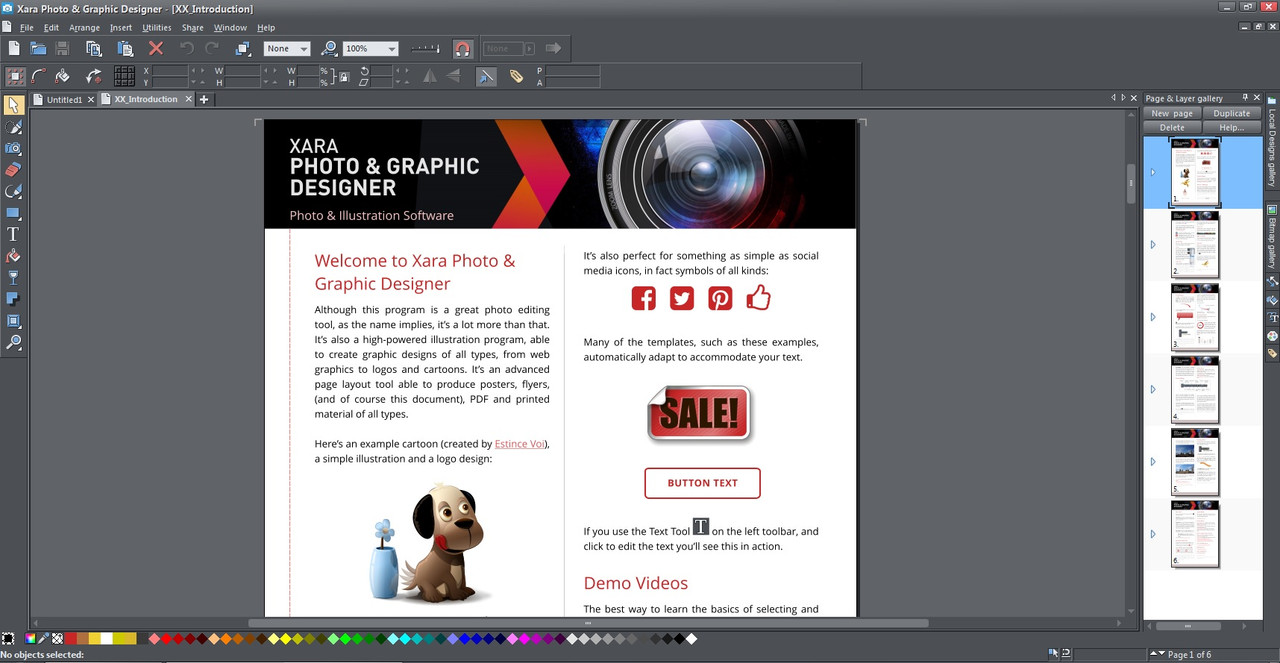This screenshot has width=1280, height=663.
Task: Open the Bitmap gallery side tab
Action: [x=1272, y=237]
